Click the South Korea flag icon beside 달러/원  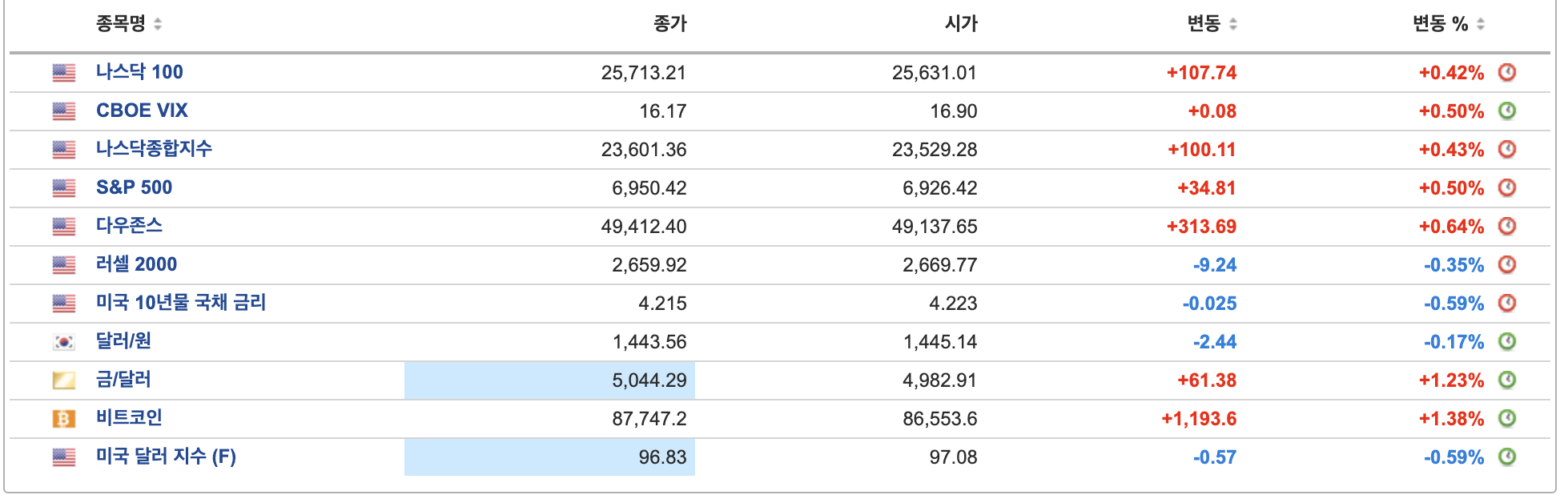tap(64, 342)
